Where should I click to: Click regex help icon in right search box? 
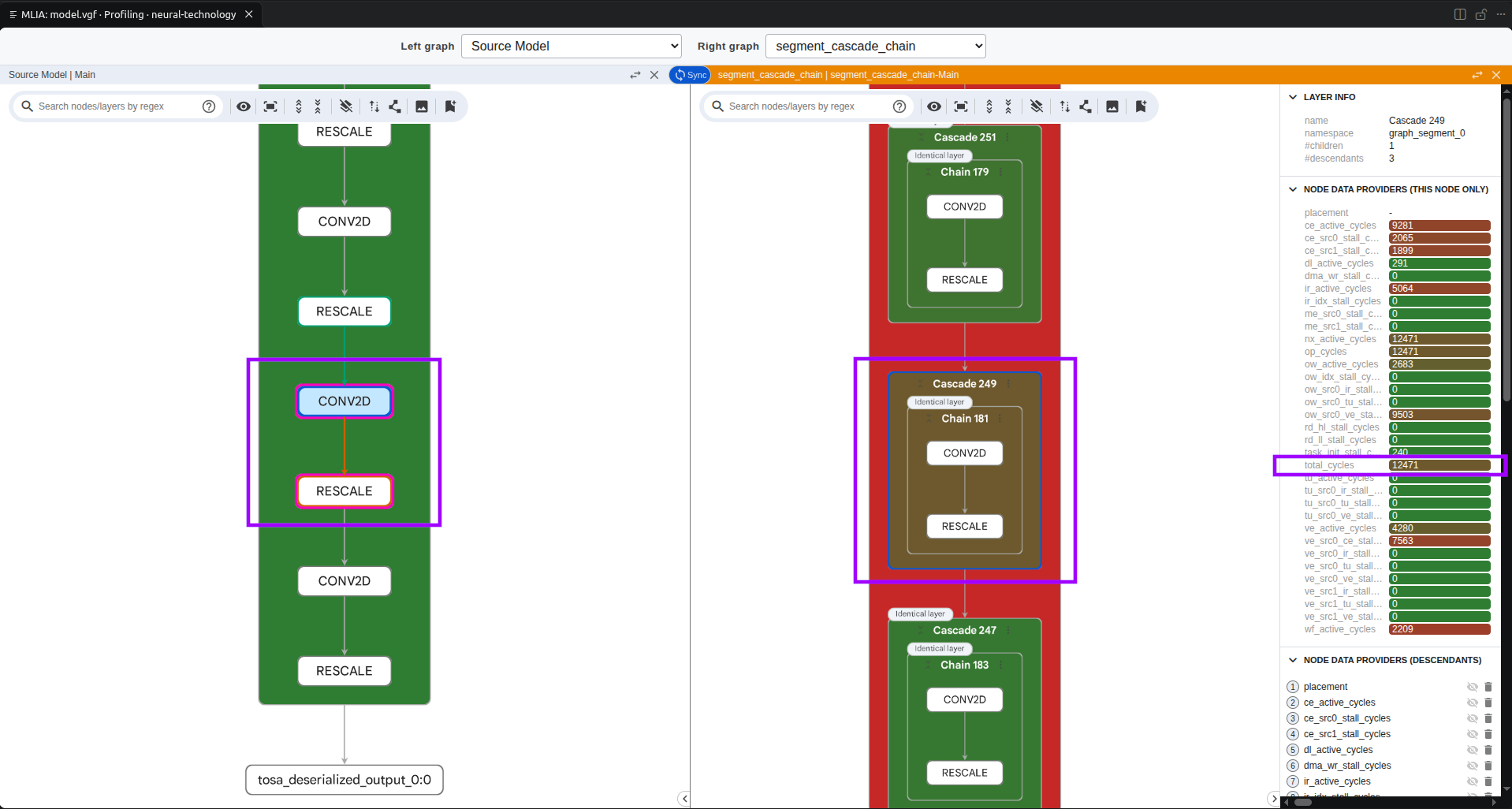(x=899, y=106)
